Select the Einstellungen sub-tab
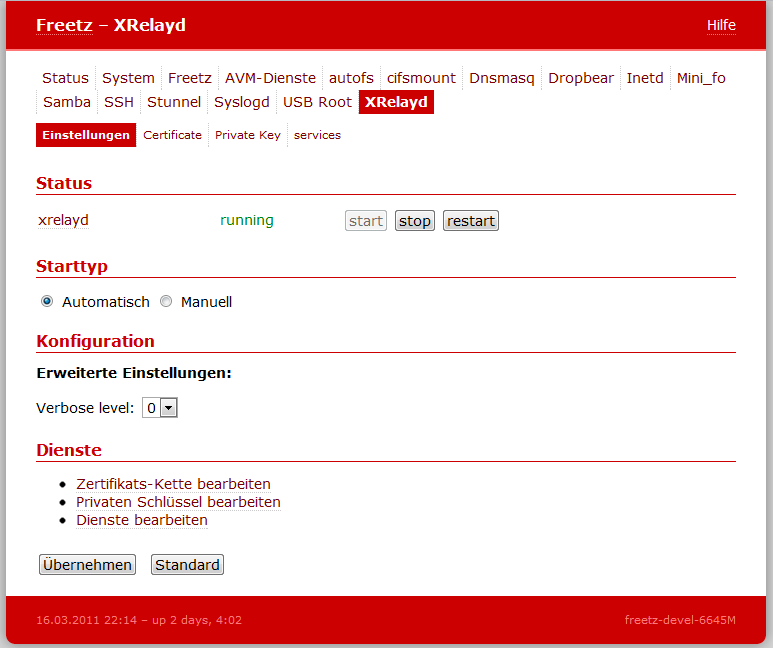773x648 pixels. click(86, 135)
